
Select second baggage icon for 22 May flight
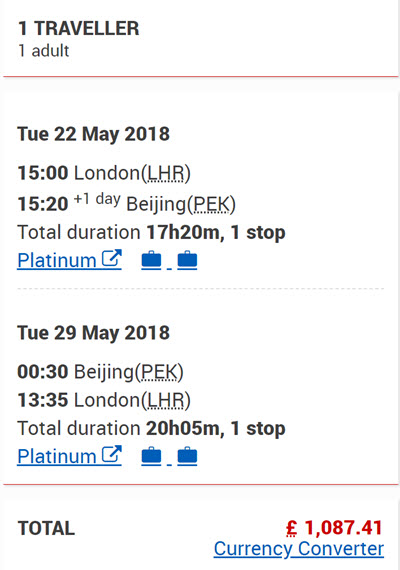click(x=187, y=260)
